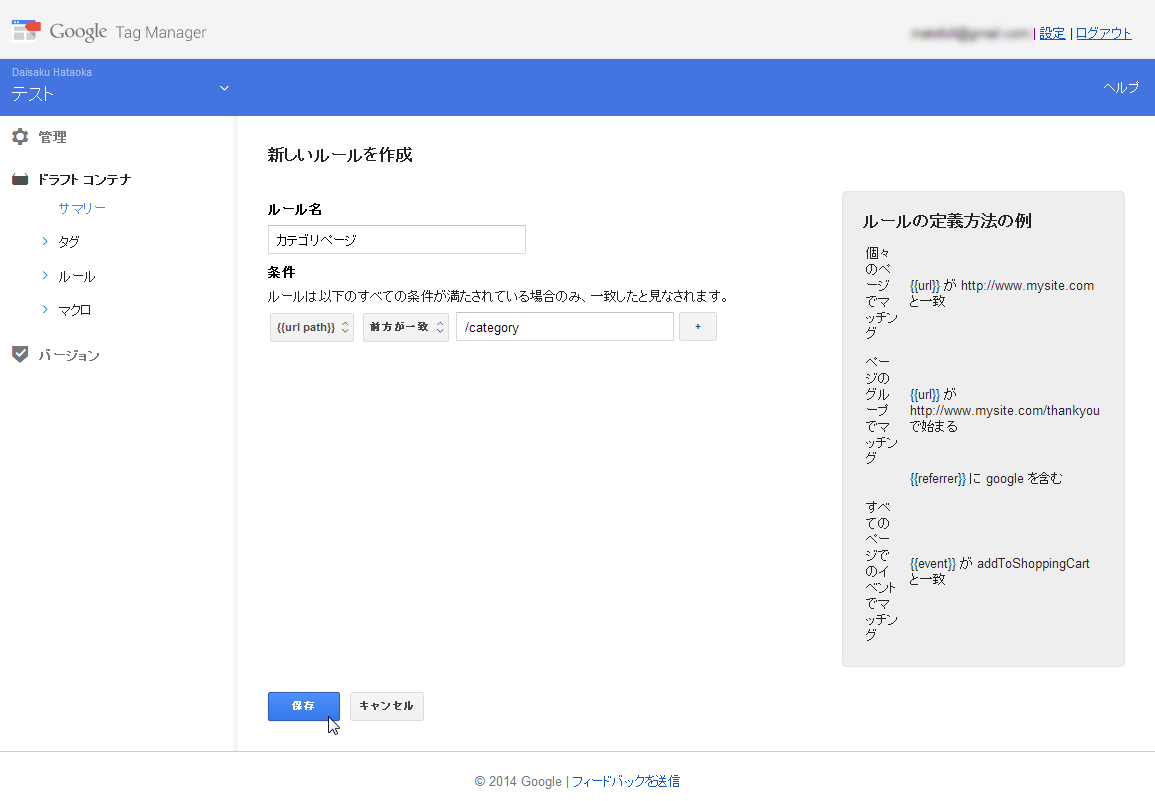Select サマリー in the sidebar

click(82, 209)
